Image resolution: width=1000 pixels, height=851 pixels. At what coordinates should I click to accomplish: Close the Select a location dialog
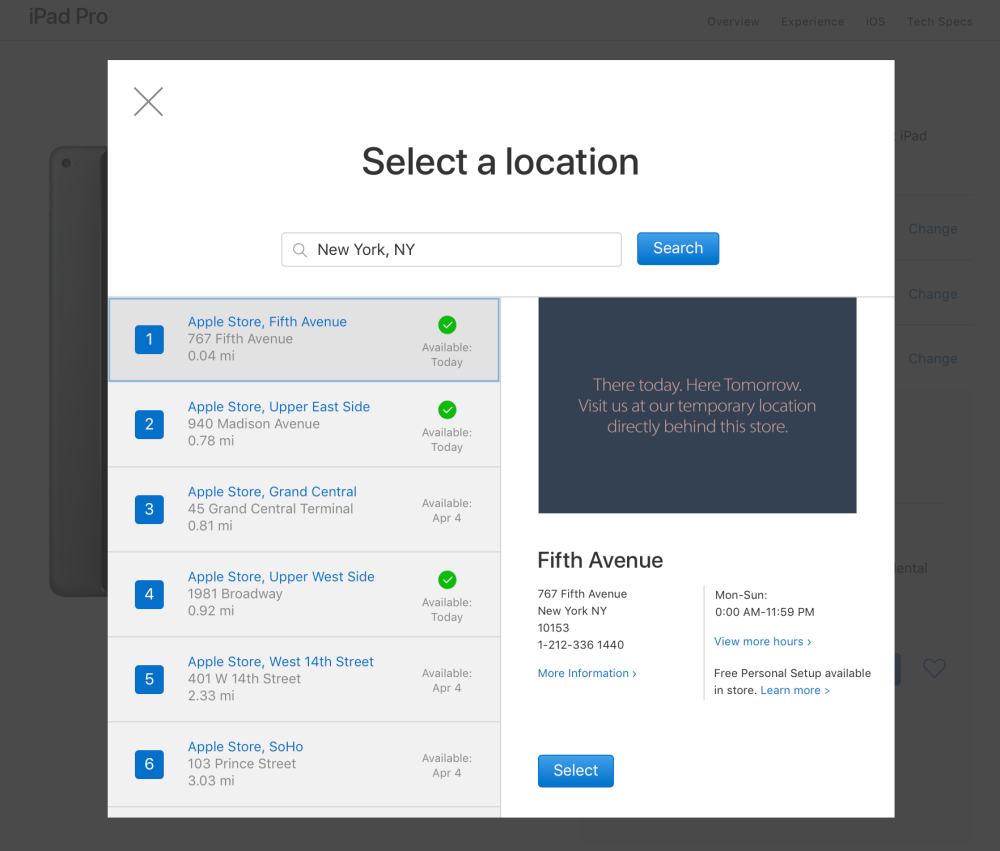[x=148, y=102]
